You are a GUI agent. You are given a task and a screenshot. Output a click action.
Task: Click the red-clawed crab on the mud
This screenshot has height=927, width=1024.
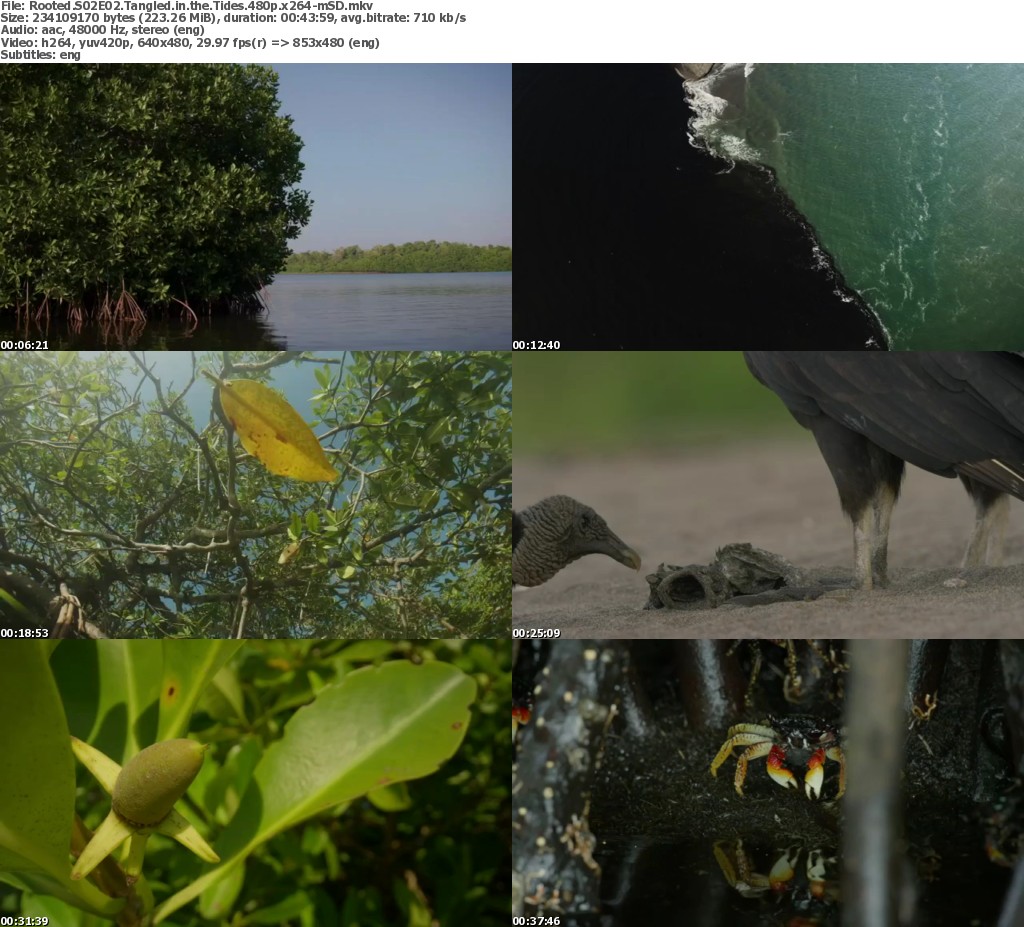click(x=780, y=755)
